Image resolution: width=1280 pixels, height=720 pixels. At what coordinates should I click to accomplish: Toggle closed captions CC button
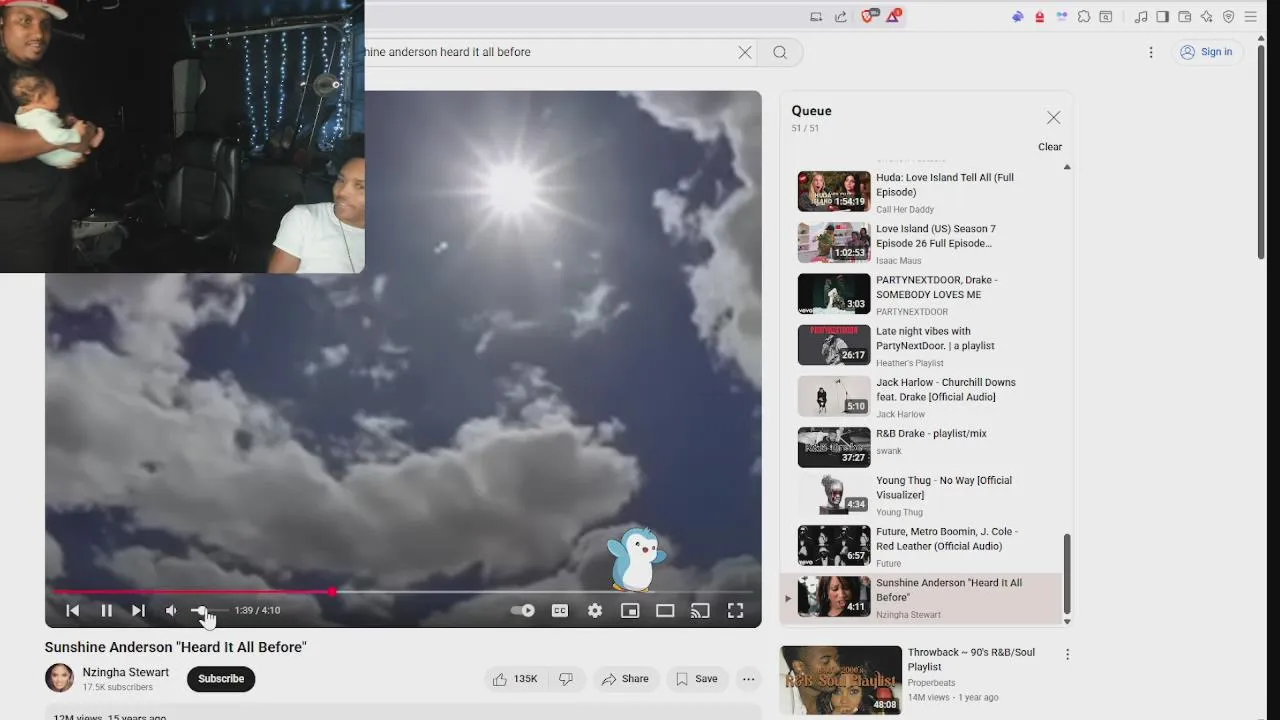(560, 611)
